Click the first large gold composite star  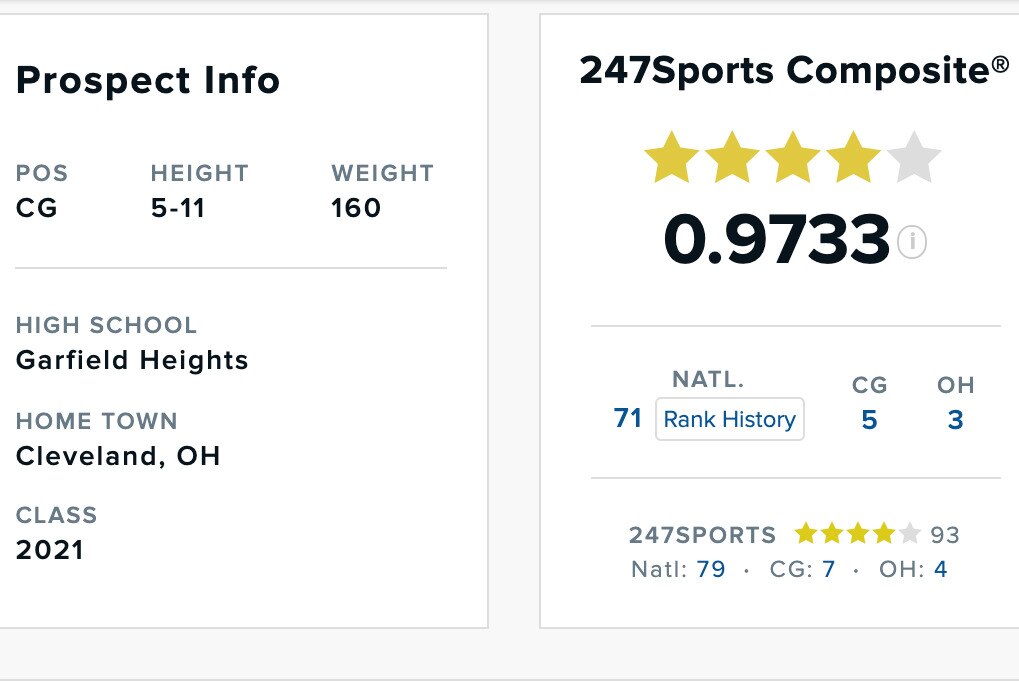672,159
